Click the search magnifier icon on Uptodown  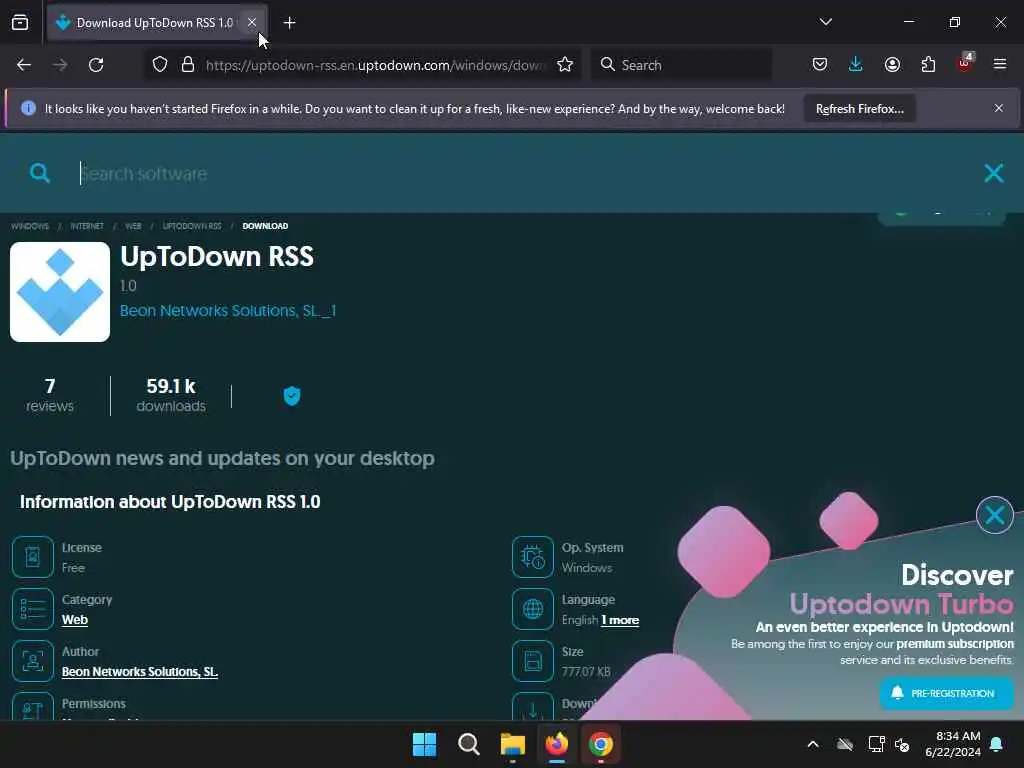point(40,173)
